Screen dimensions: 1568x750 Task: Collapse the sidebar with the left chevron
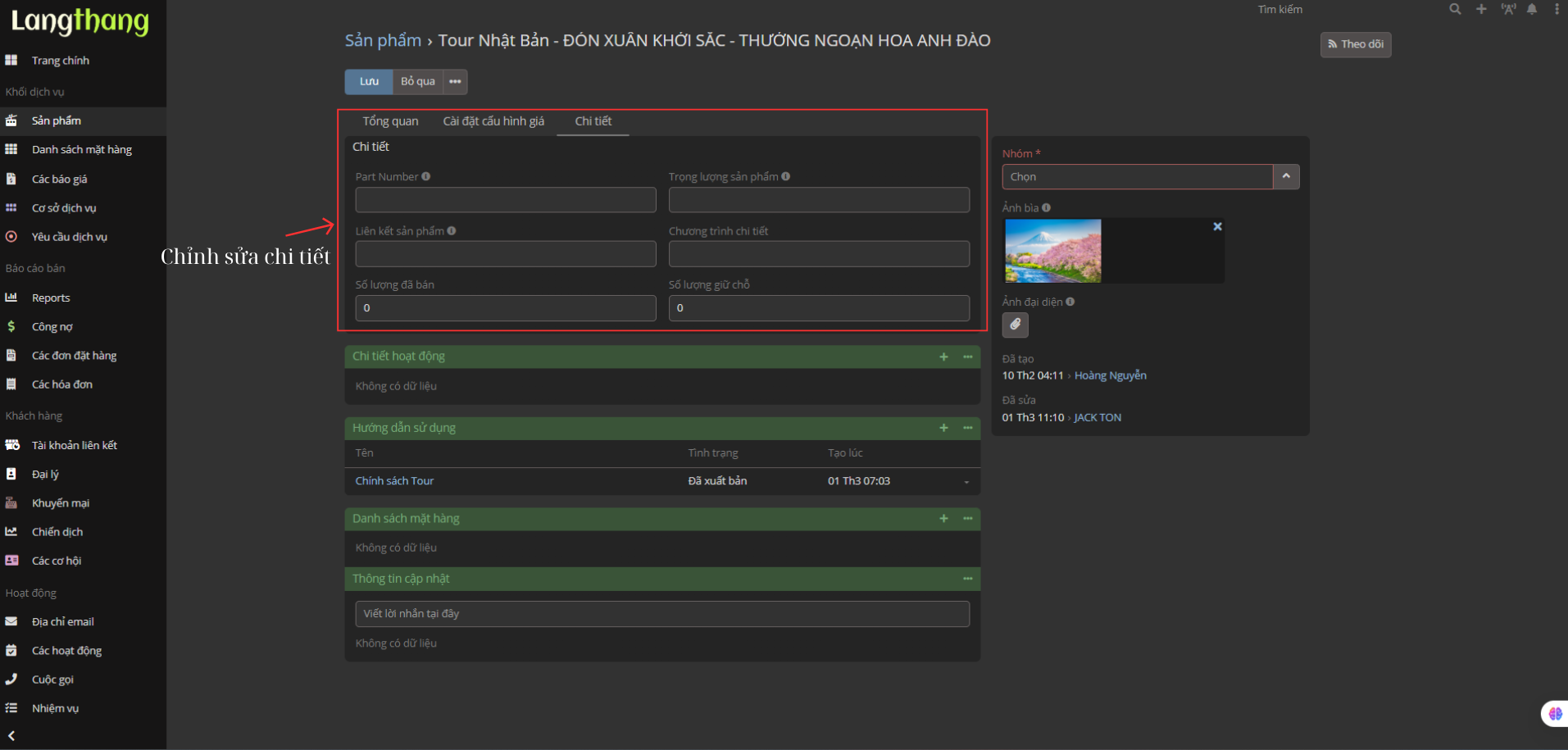(x=11, y=736)
